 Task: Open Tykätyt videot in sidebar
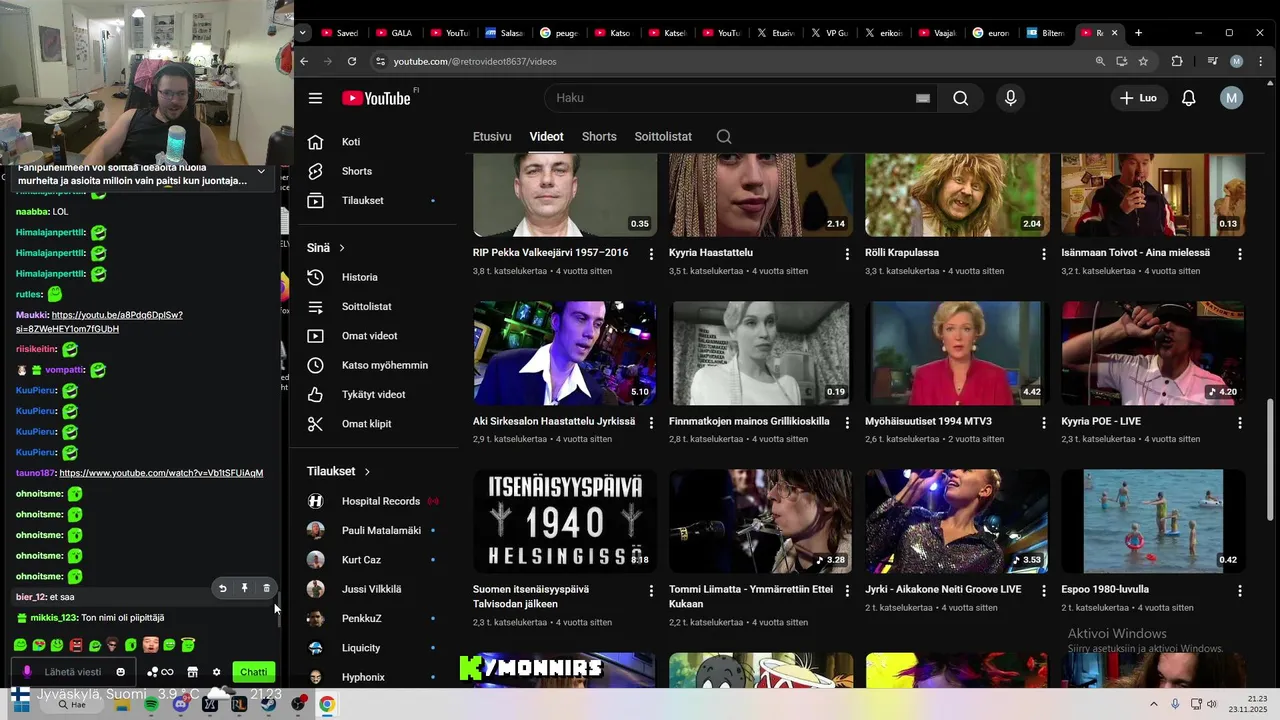click(376, 394)
